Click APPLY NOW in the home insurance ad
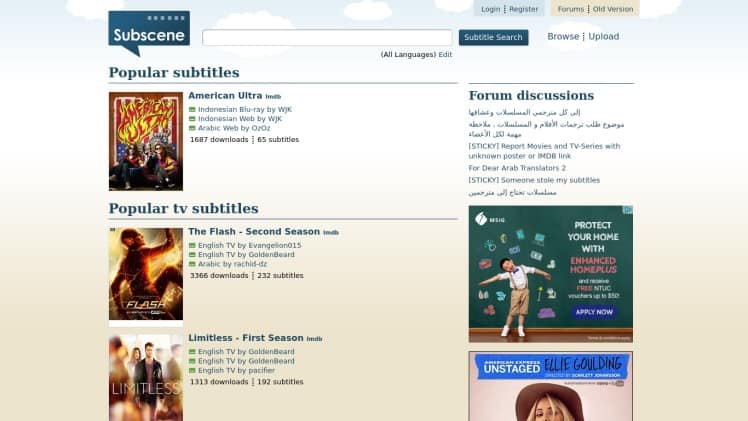This screenshot has height=421, width=748. [594, 312]
